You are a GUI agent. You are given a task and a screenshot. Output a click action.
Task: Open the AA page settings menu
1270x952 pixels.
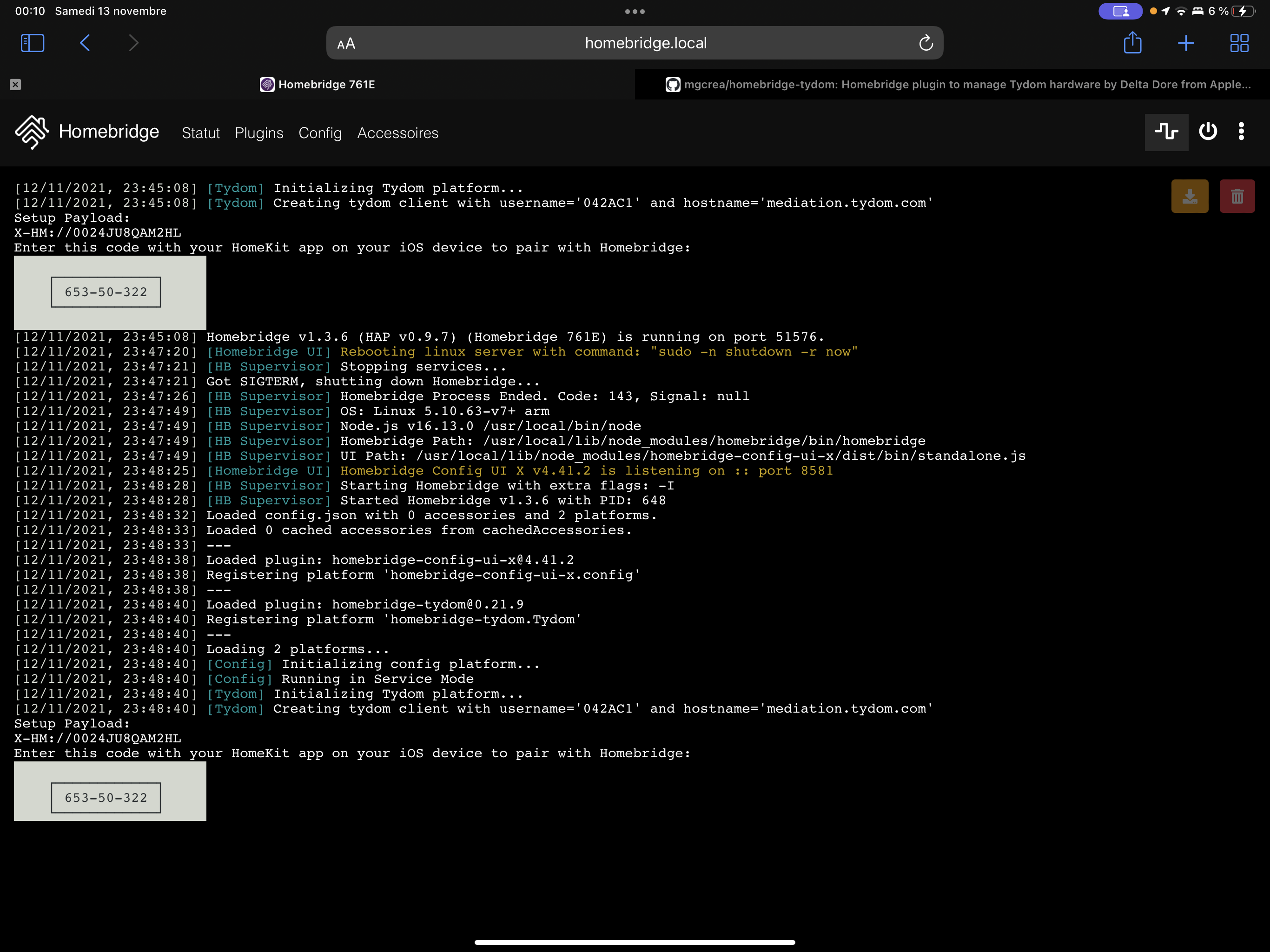[346, 42]
